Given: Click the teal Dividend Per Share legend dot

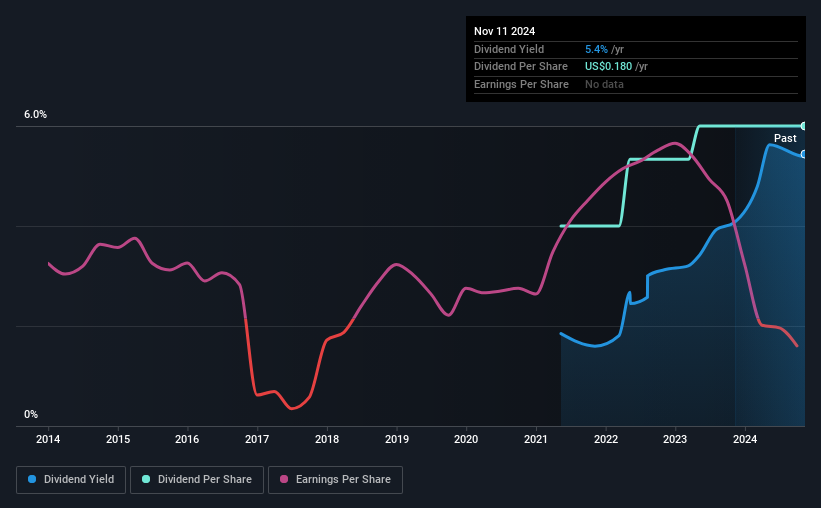Looking at the screenshot, I should point(146,479).
